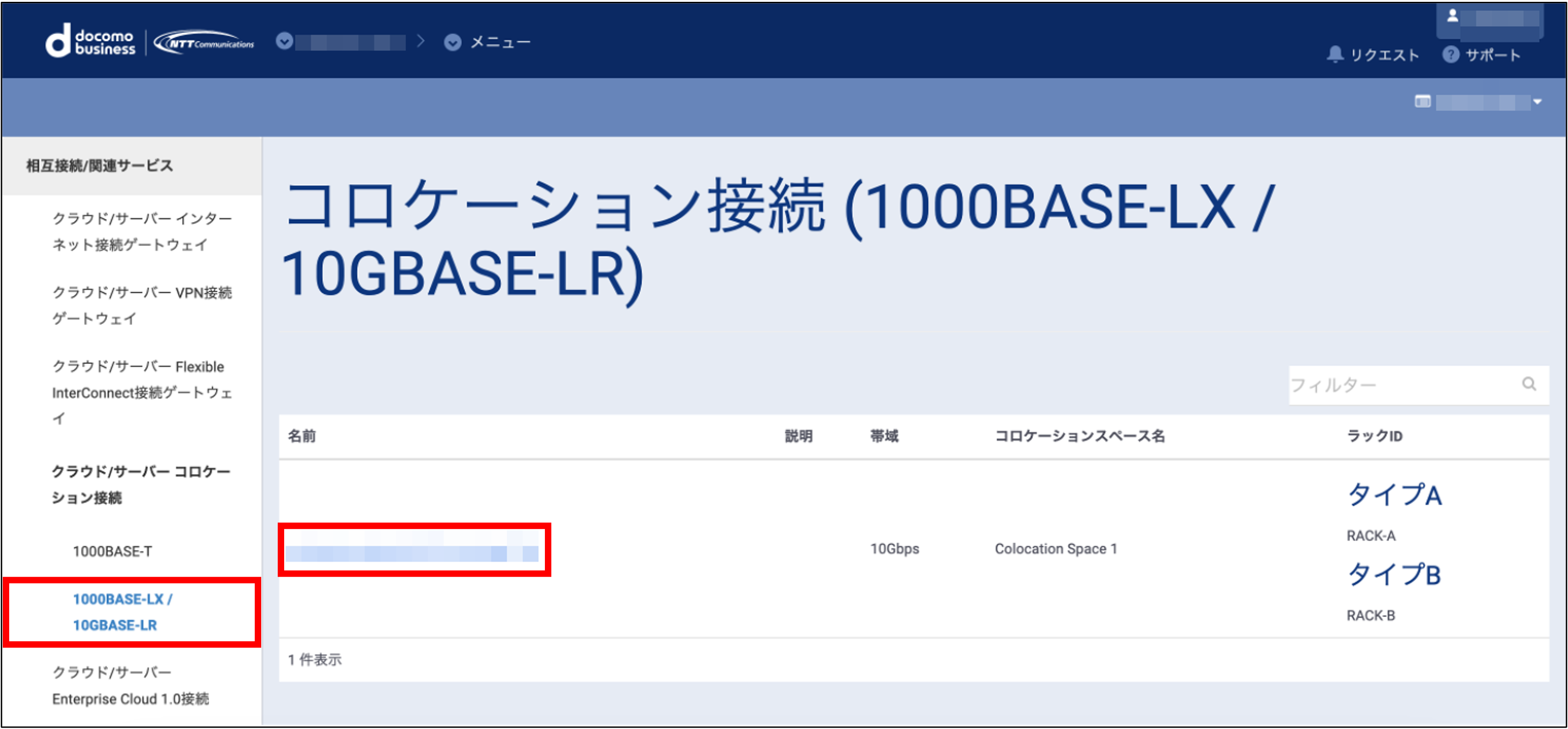Screen dimensions: 1568x729
Task: Click the リクエスト link in the header
Action: (1384, 55)
